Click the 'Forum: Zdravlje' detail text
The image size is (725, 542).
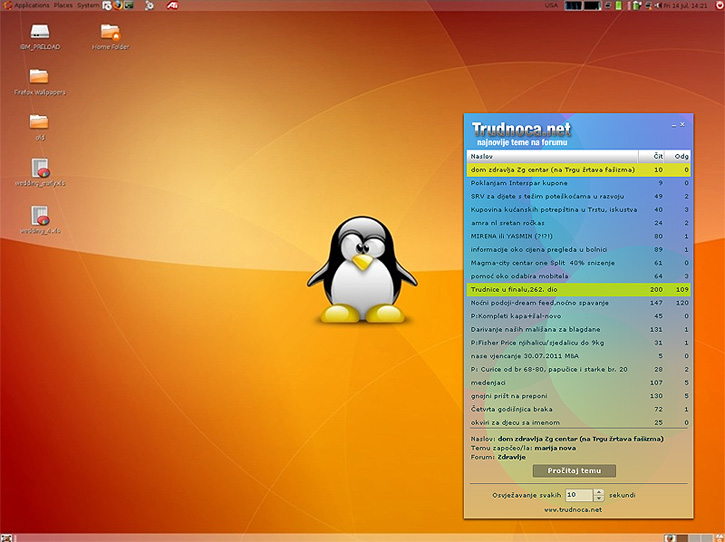click(x=498, y=457)
